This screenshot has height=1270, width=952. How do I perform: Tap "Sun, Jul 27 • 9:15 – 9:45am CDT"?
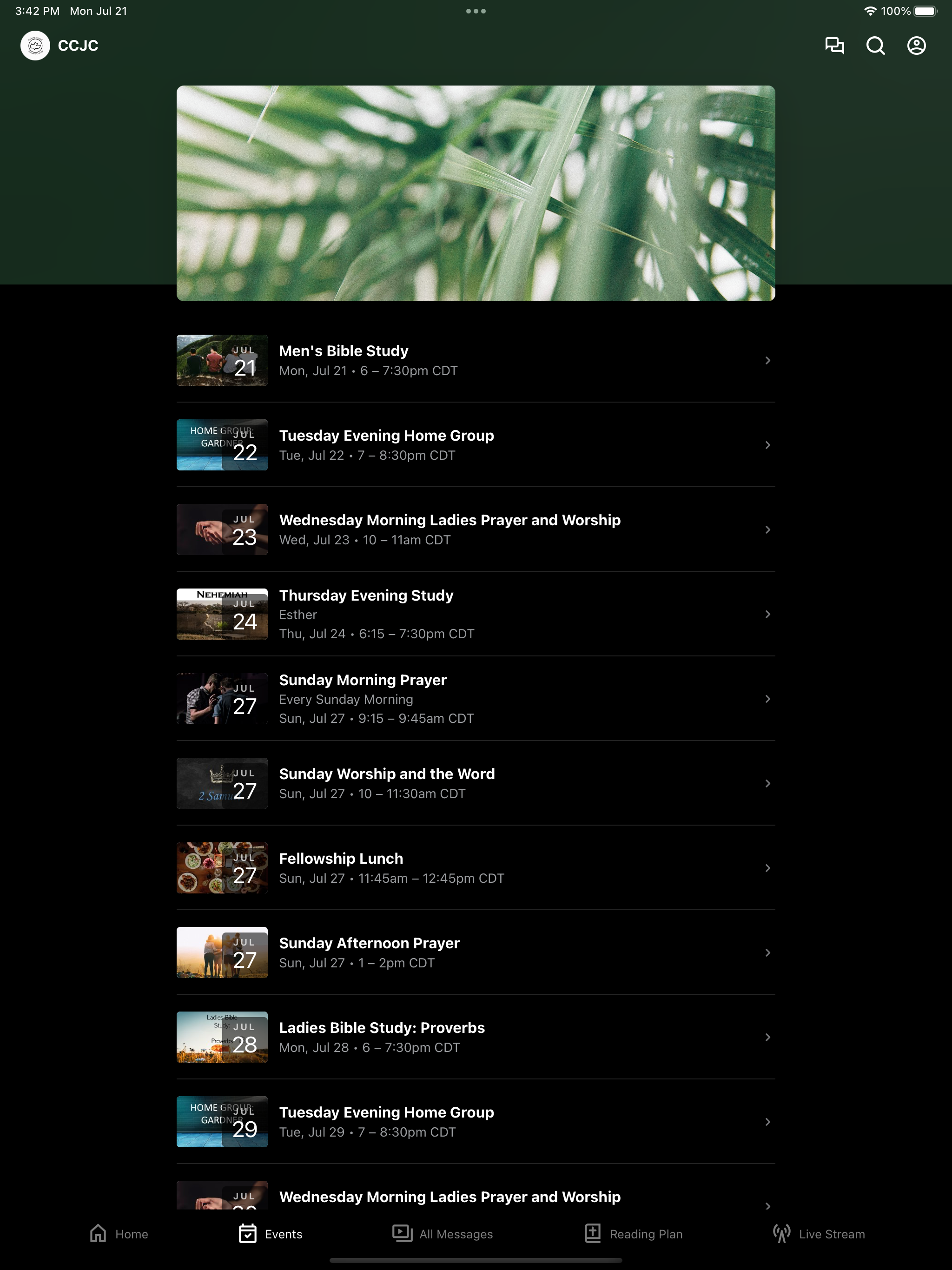pyautogui.click(x=376, y=718)
